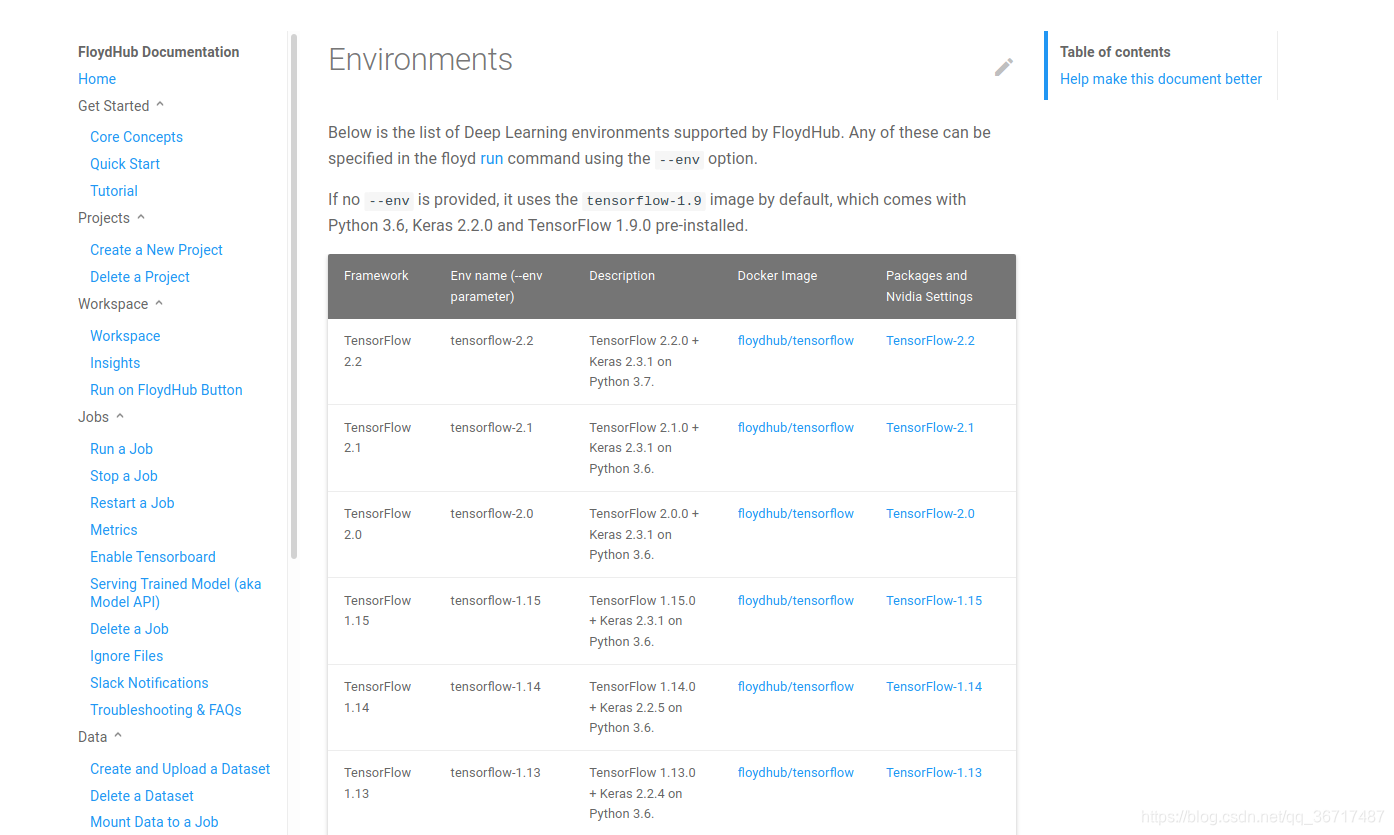Open floydhub/tensorflow link for tensorflow-1.14
Screen dimensions: 1394x835
796,687
